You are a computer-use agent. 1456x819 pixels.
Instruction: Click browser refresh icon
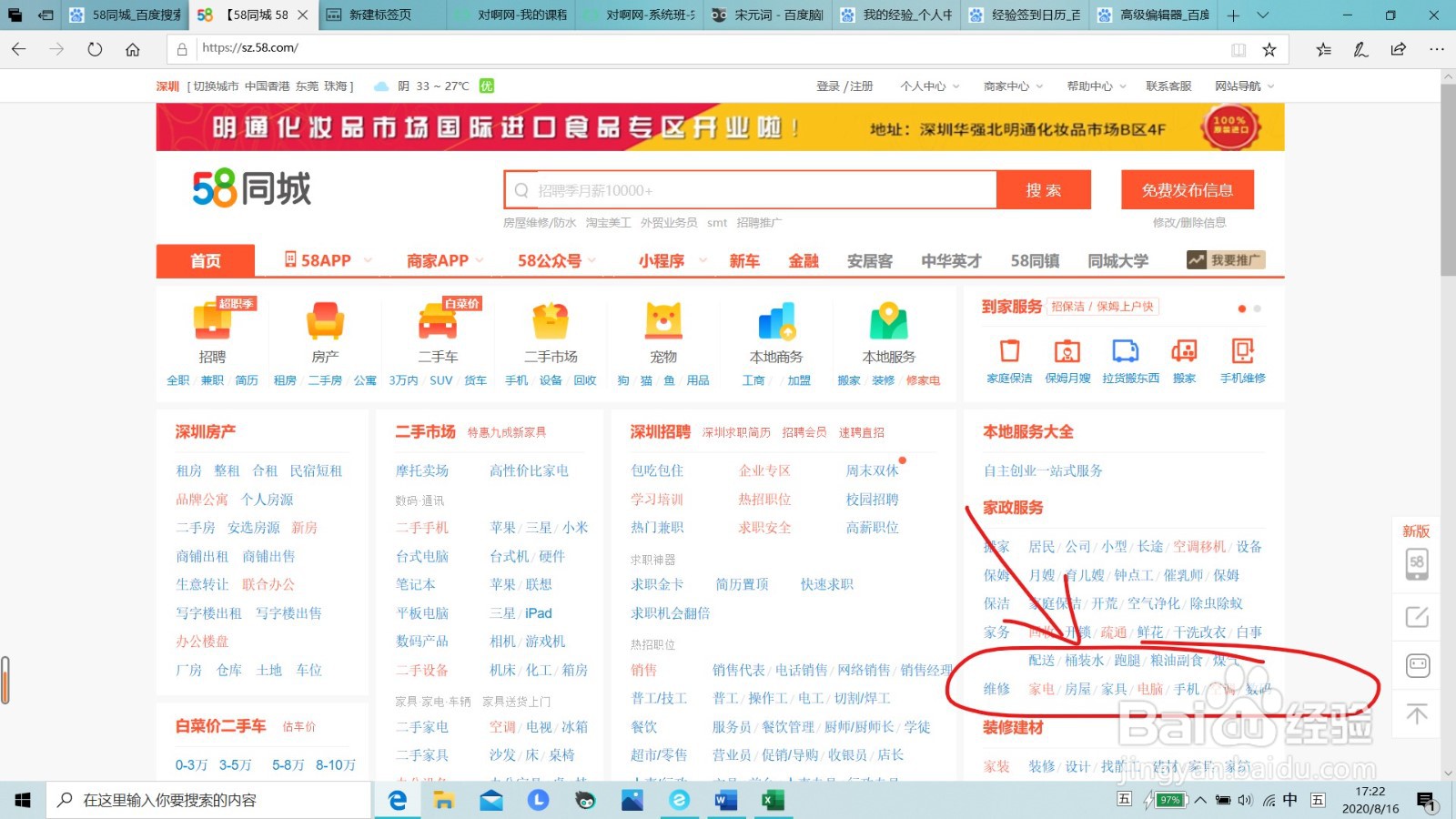(x=95, y=49)
